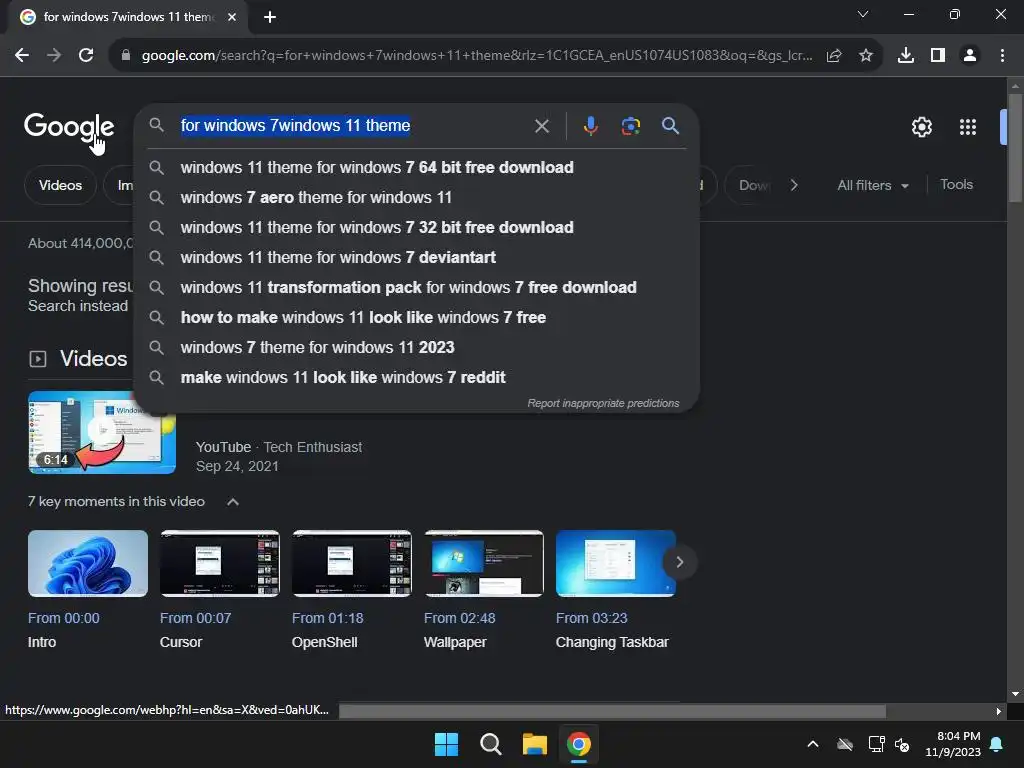View site information lock icon
The image size is (1024, 768).
click(x=126, y=56)
